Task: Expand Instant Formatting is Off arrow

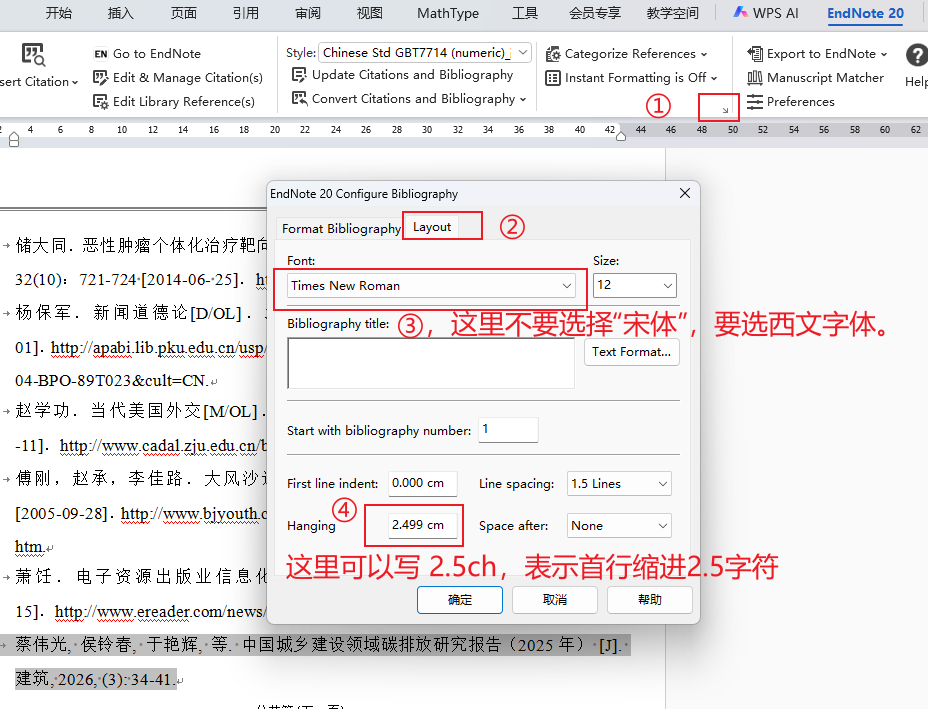Action: click(x=714, y=78)
